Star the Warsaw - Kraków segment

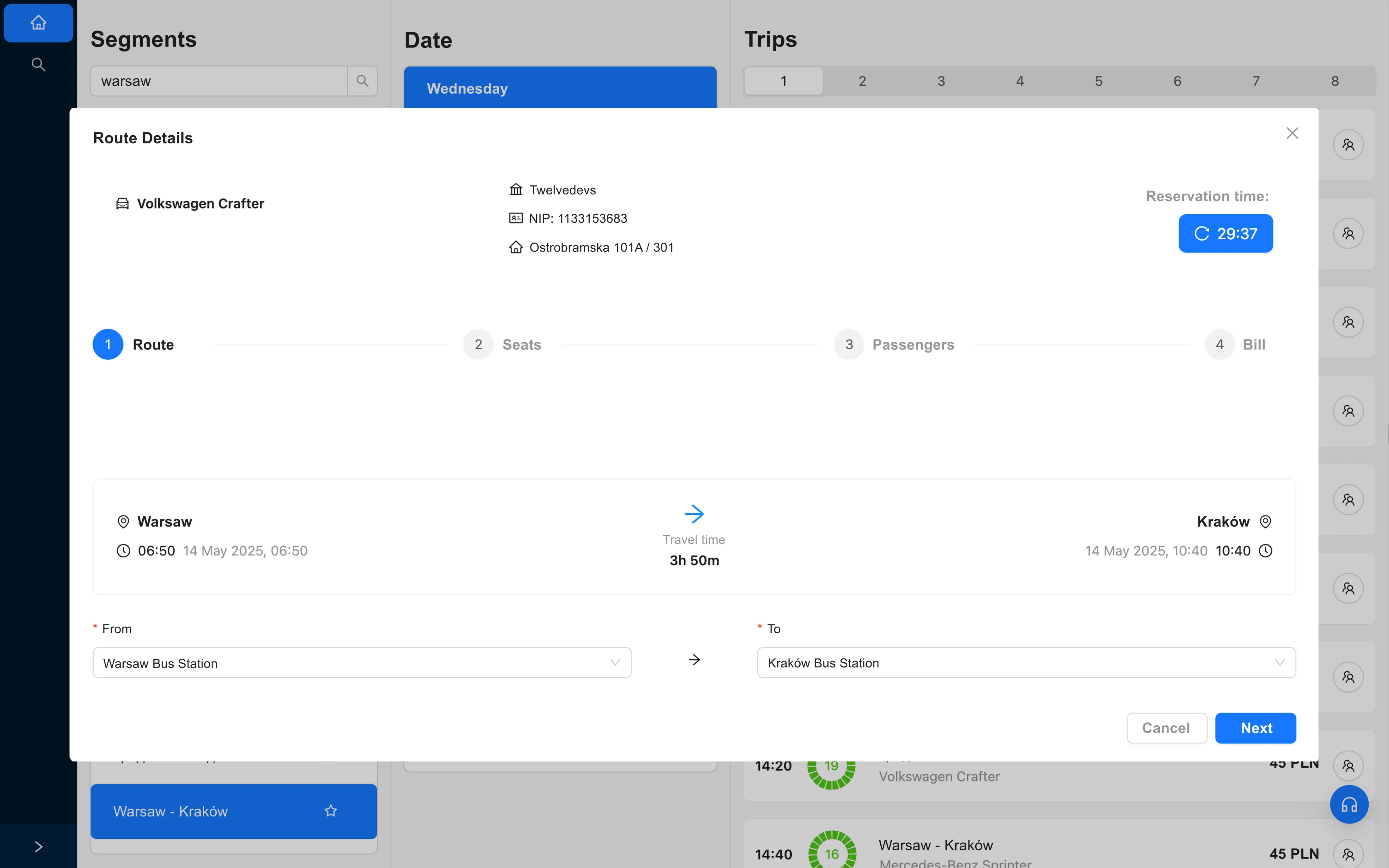click(331, 811)
